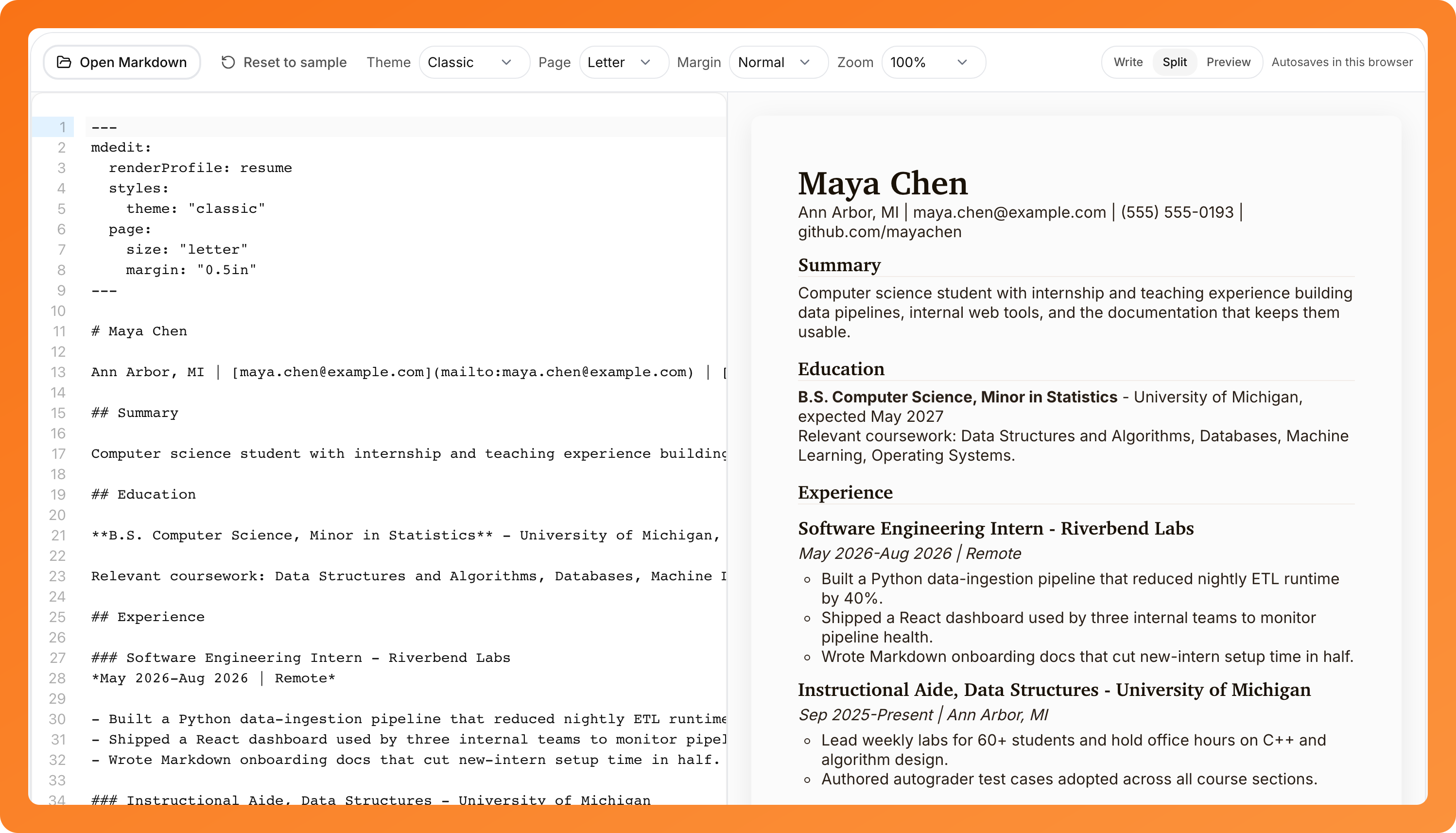Click line number 11 in editor gutter
The height and width of the screenshot is (833, 1456).
59,331
